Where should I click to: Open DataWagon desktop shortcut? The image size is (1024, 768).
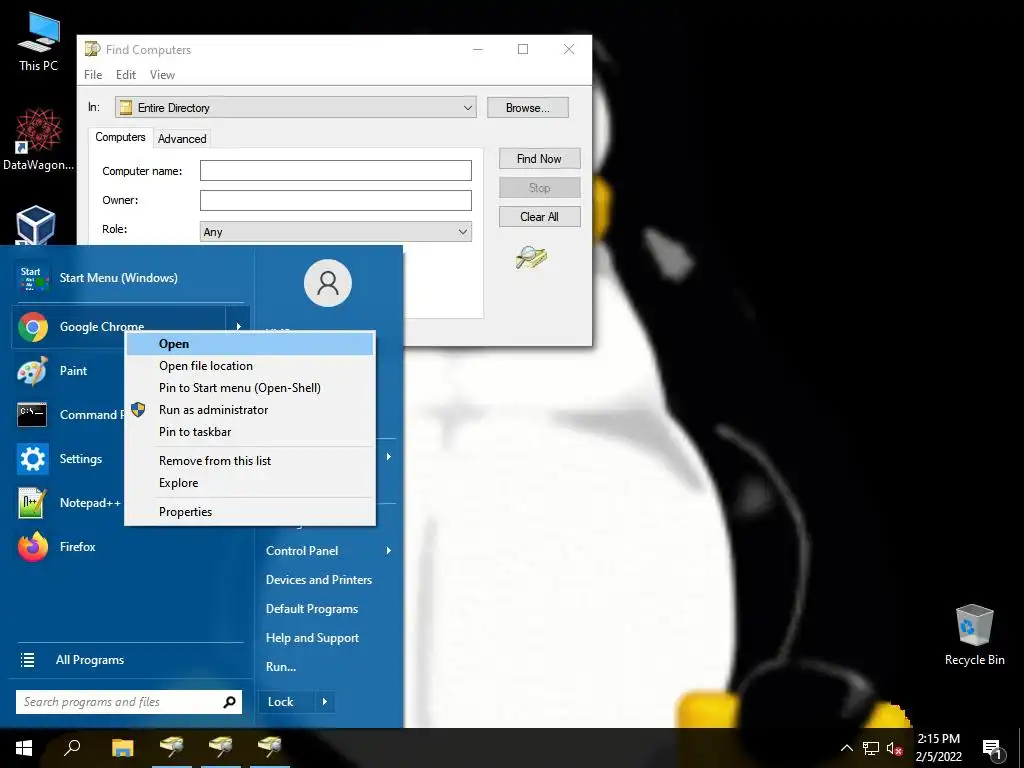pyautogui.click(x=38, y=140)
